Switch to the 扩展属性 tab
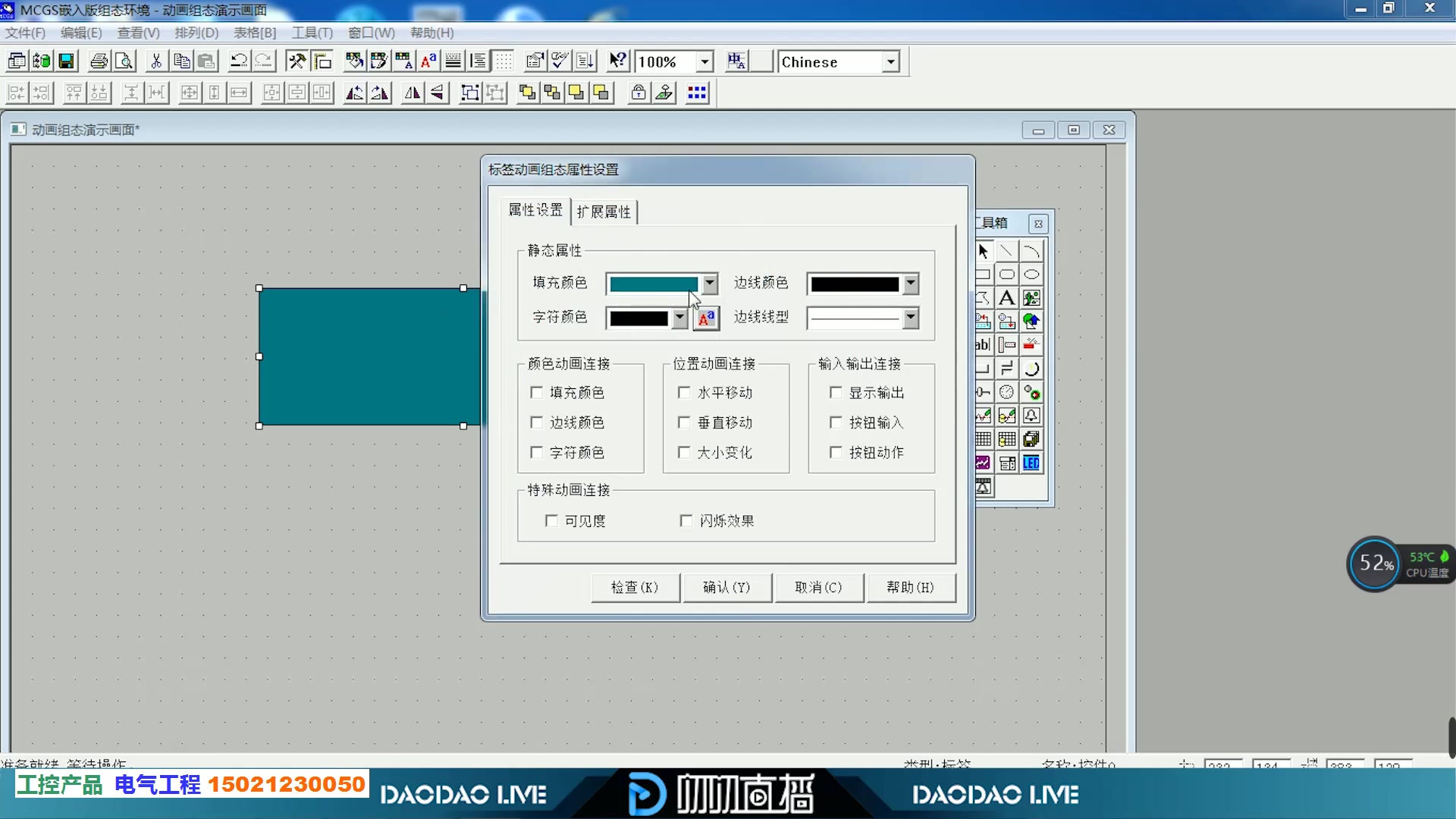 pyautogui.click(x=604, y=212)
